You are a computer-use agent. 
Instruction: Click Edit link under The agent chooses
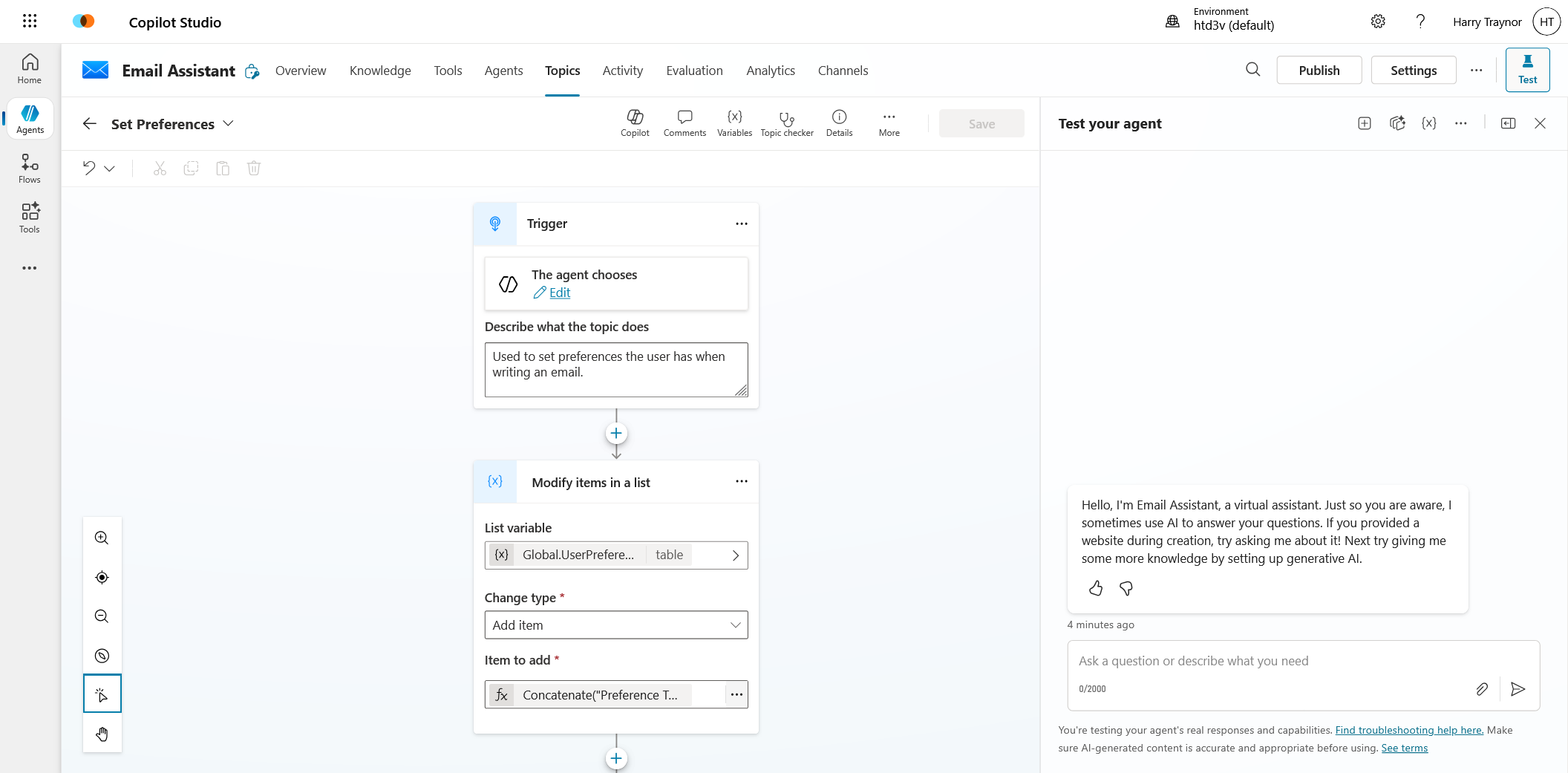[559, 293]
